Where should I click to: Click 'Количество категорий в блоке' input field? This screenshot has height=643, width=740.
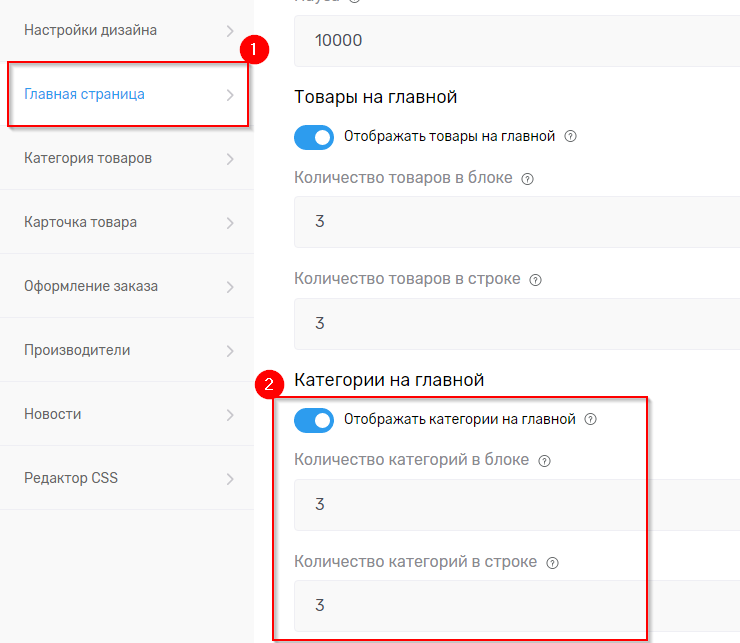click(x=516, y=504)
